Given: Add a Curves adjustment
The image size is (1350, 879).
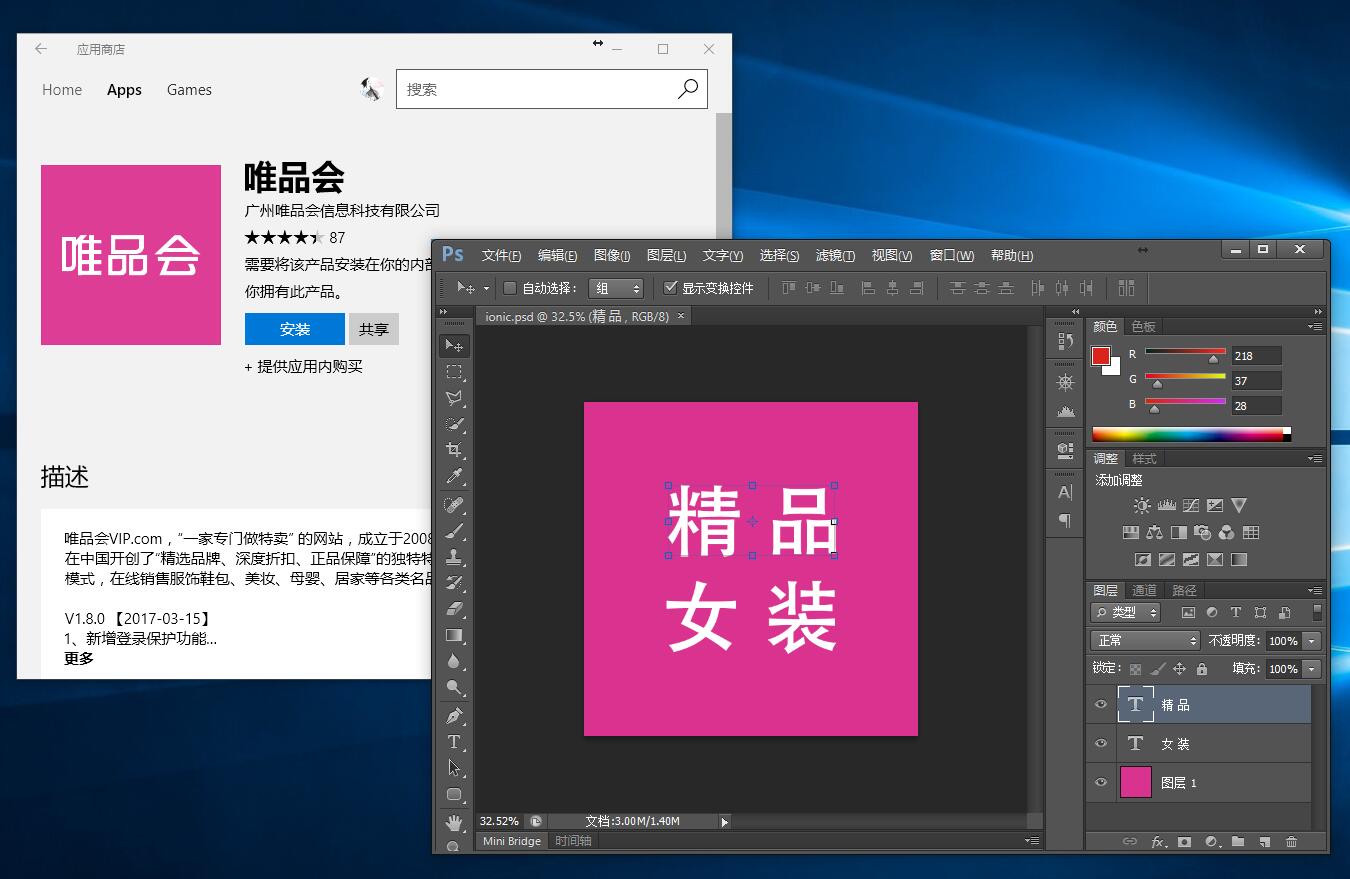Looking at the screenshot, I should [x=1191, y=506].
